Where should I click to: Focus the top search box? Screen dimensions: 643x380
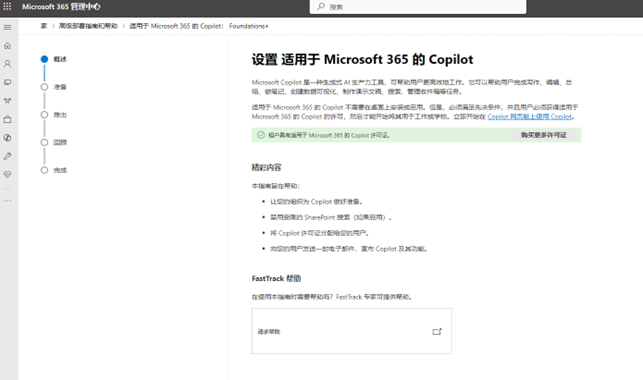tap(418, 7)
